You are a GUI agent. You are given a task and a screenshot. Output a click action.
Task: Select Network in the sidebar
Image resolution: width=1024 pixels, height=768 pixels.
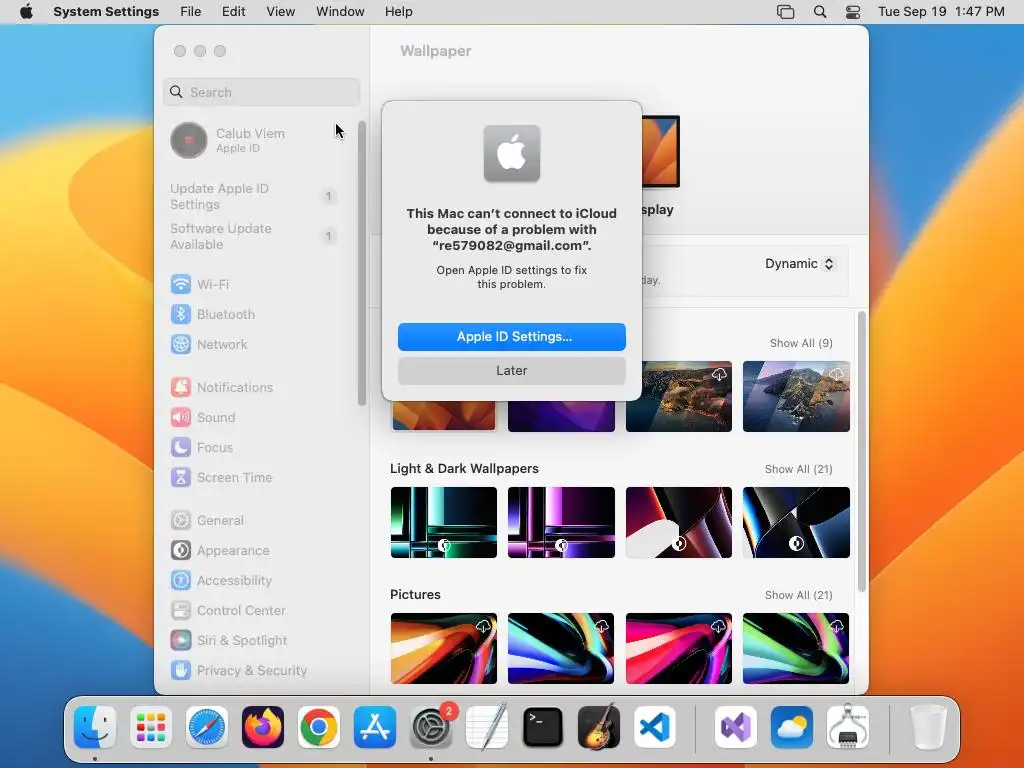(209, 344)
